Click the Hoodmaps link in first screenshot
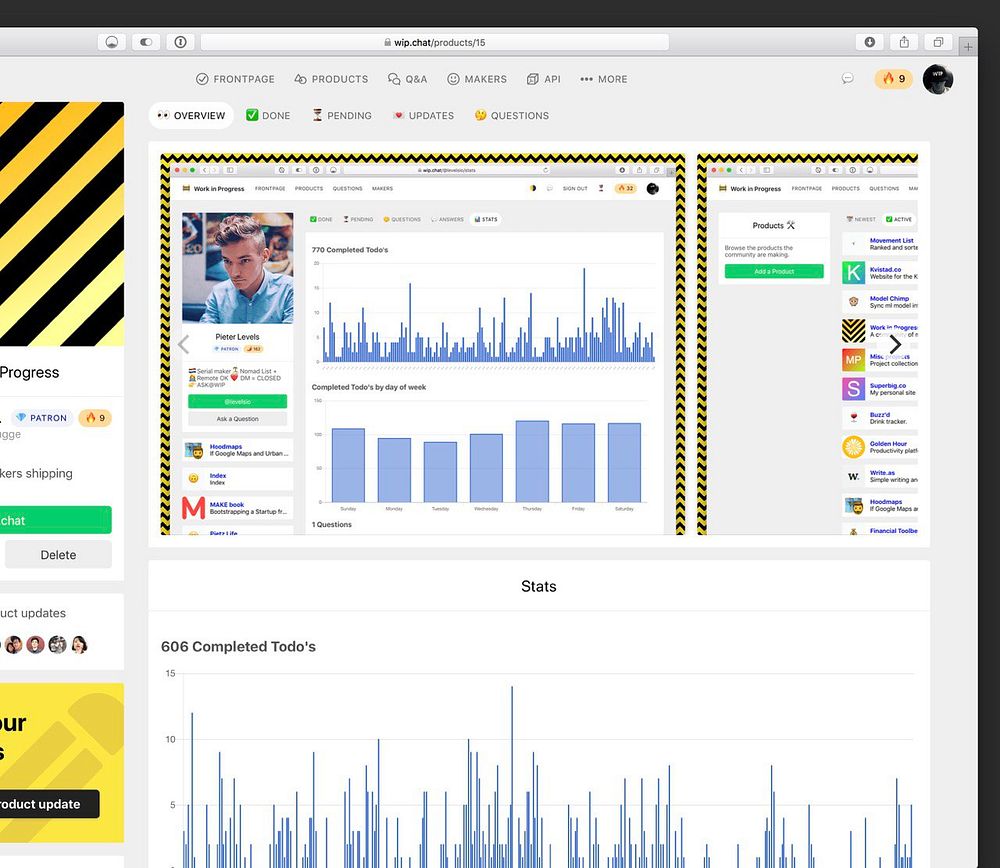 click(226, 446)
